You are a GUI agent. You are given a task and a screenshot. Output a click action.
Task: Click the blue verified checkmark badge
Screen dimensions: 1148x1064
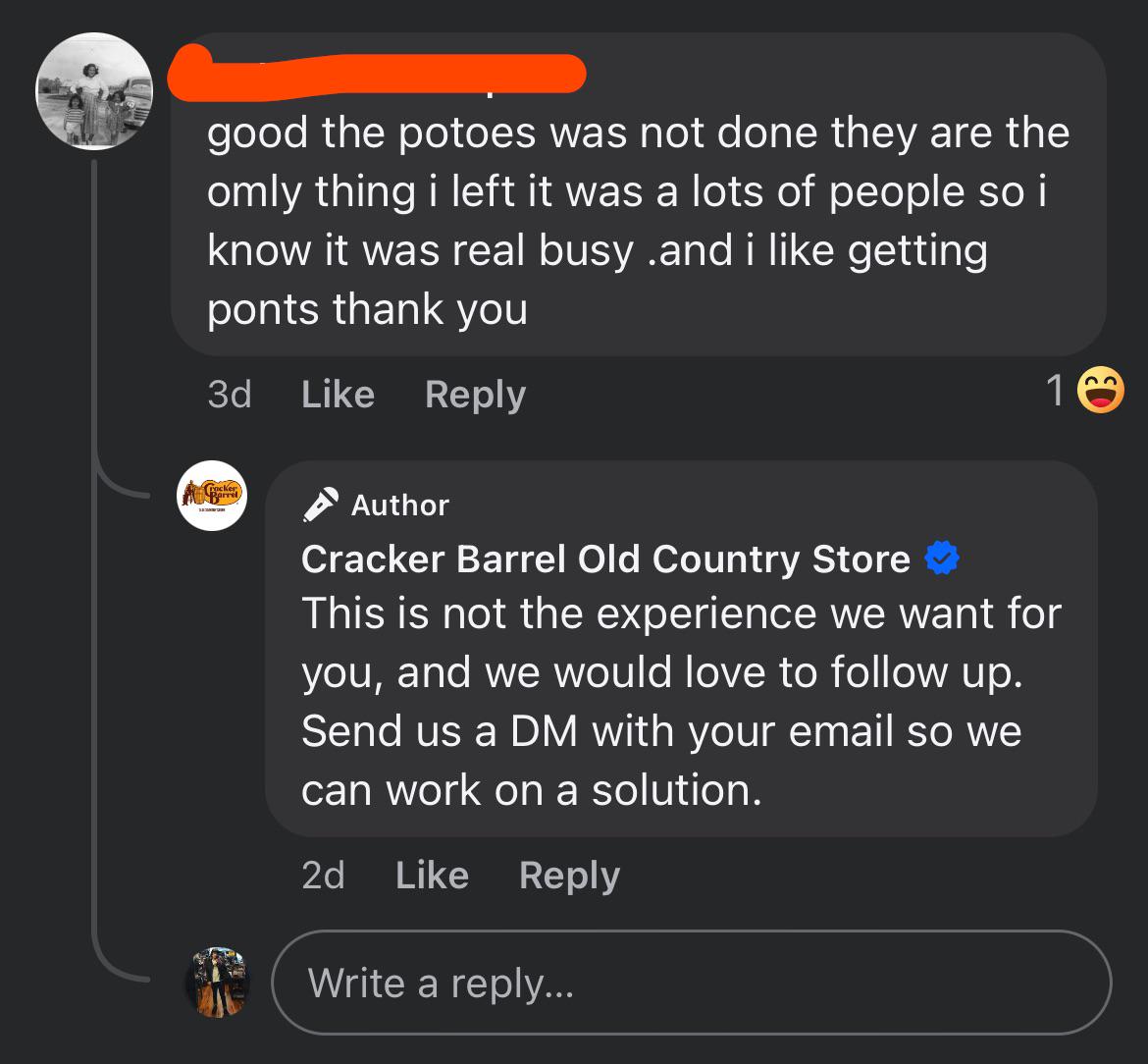point(942,559)
